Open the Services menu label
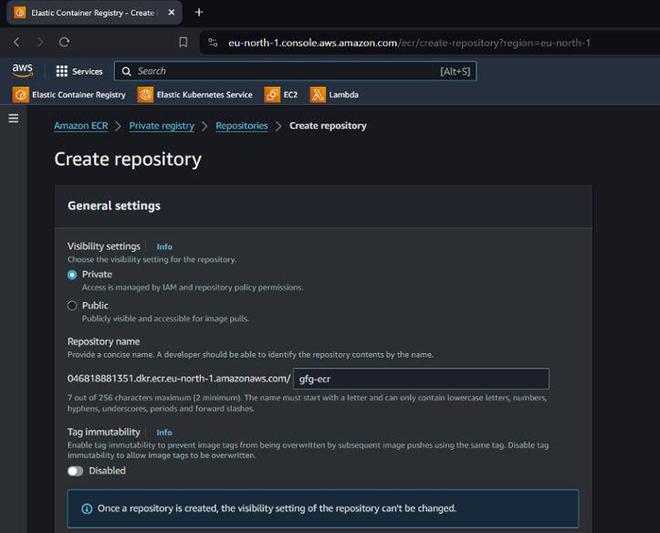This screenshot has height=533, width=660. click(87, 72)
